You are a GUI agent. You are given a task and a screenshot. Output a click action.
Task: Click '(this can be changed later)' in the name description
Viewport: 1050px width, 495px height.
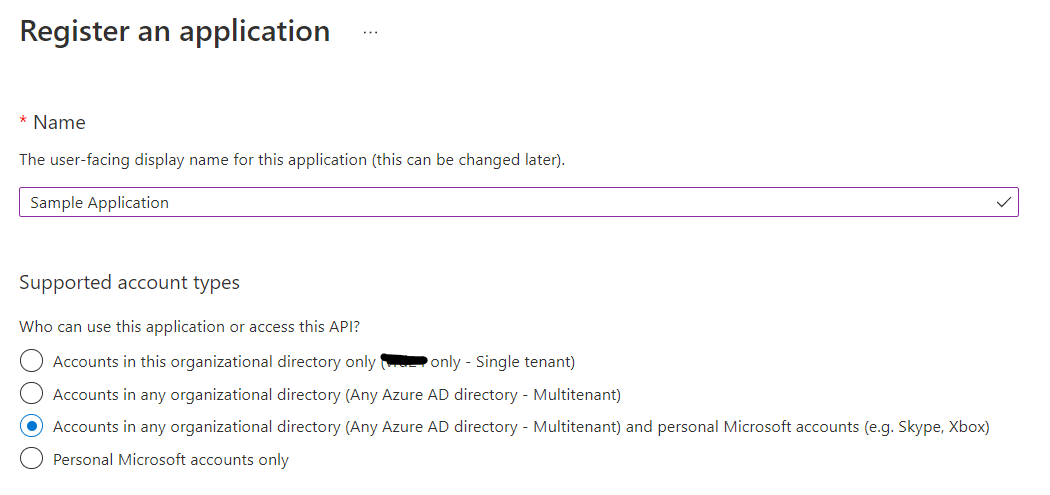(x=468, y=160)
